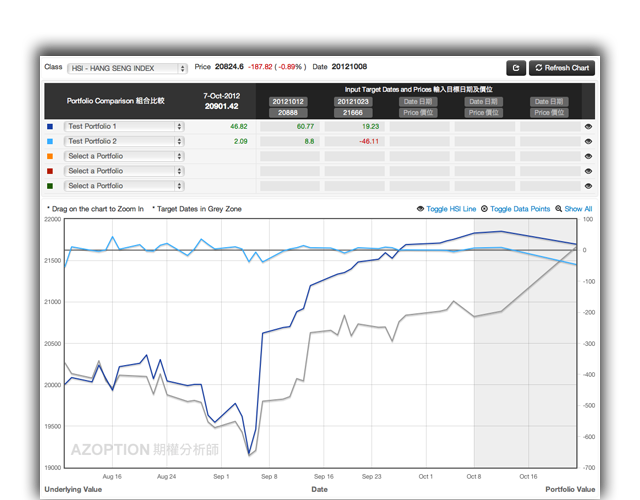Click the target icon beside Toggle Data Points
Viewport: 640px width, 500px height.
pos(484,209)
